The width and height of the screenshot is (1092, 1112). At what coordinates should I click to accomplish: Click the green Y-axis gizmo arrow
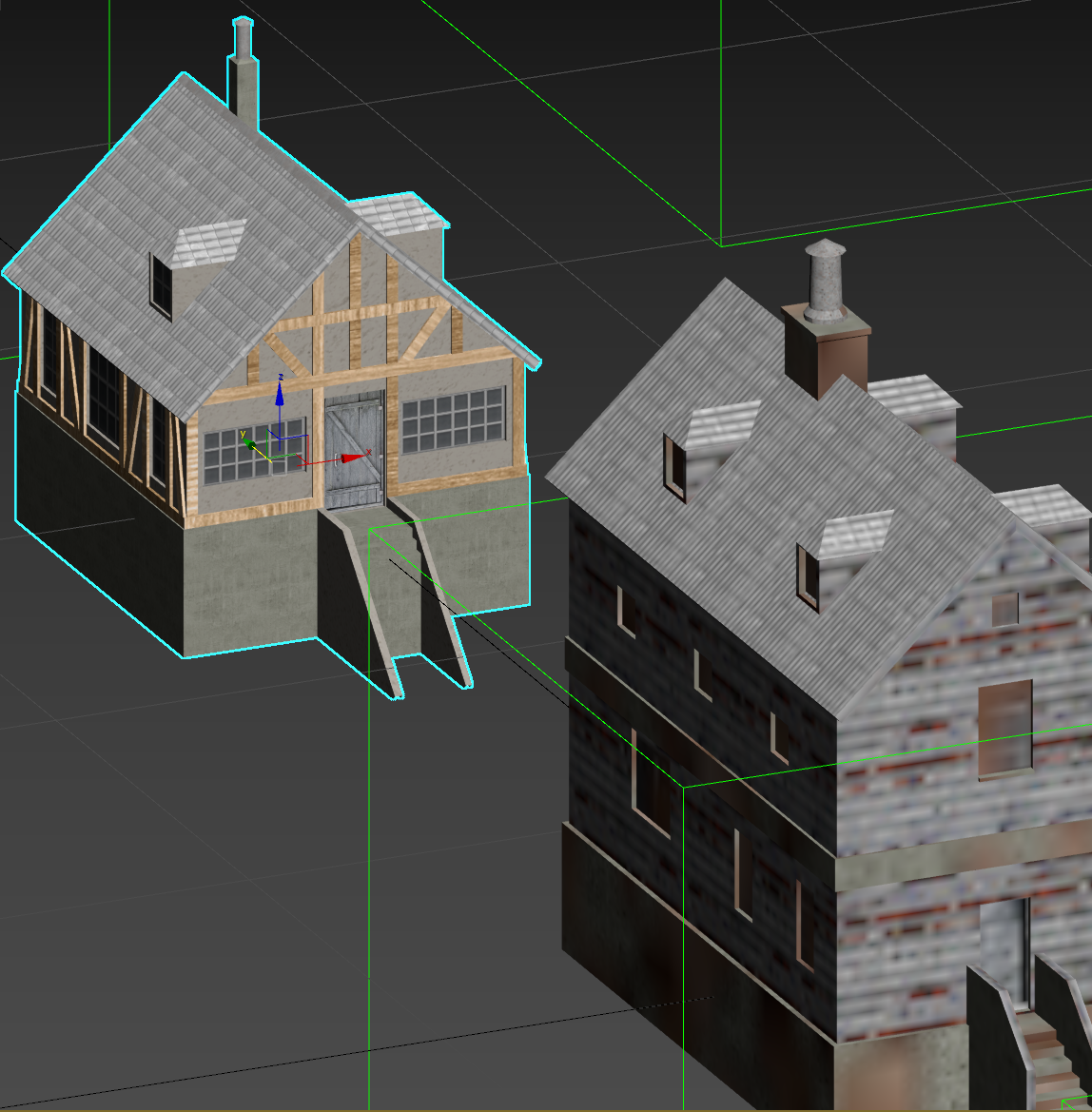click(x=246, y=441)
